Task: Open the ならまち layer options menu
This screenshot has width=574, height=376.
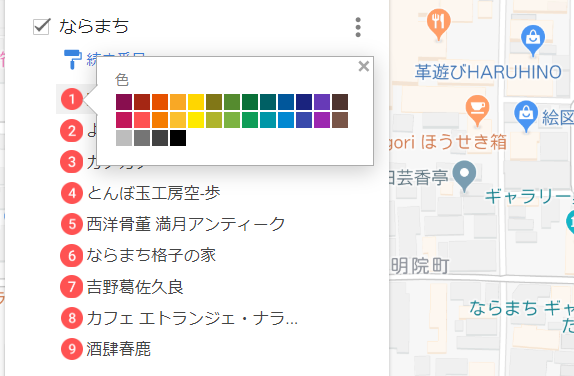Action: click(x=358, y=27)
